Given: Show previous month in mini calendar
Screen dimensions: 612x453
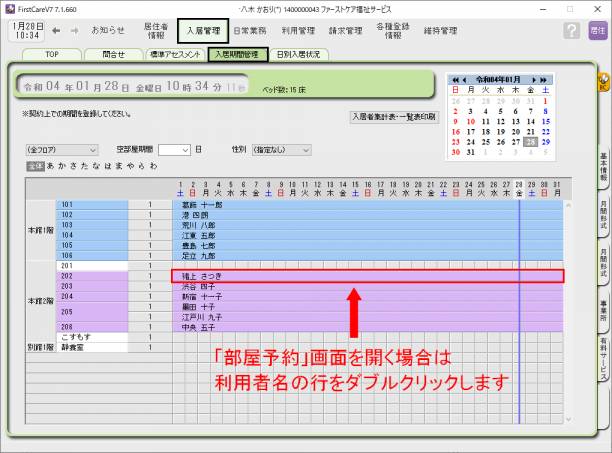Looking at the screenshot, I should coord(464,80).
